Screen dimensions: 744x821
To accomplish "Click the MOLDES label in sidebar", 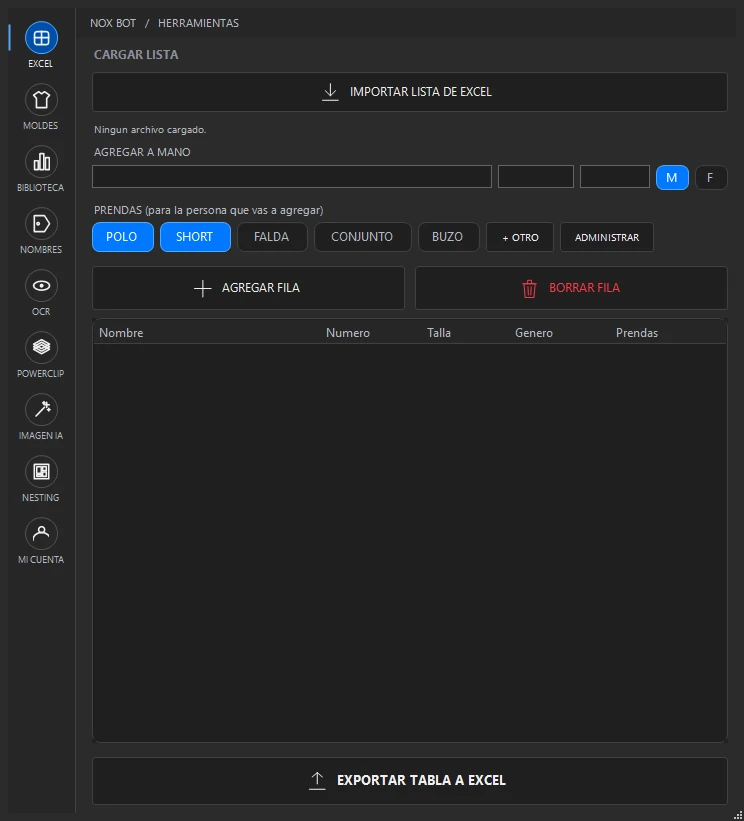I will point(40,126).
